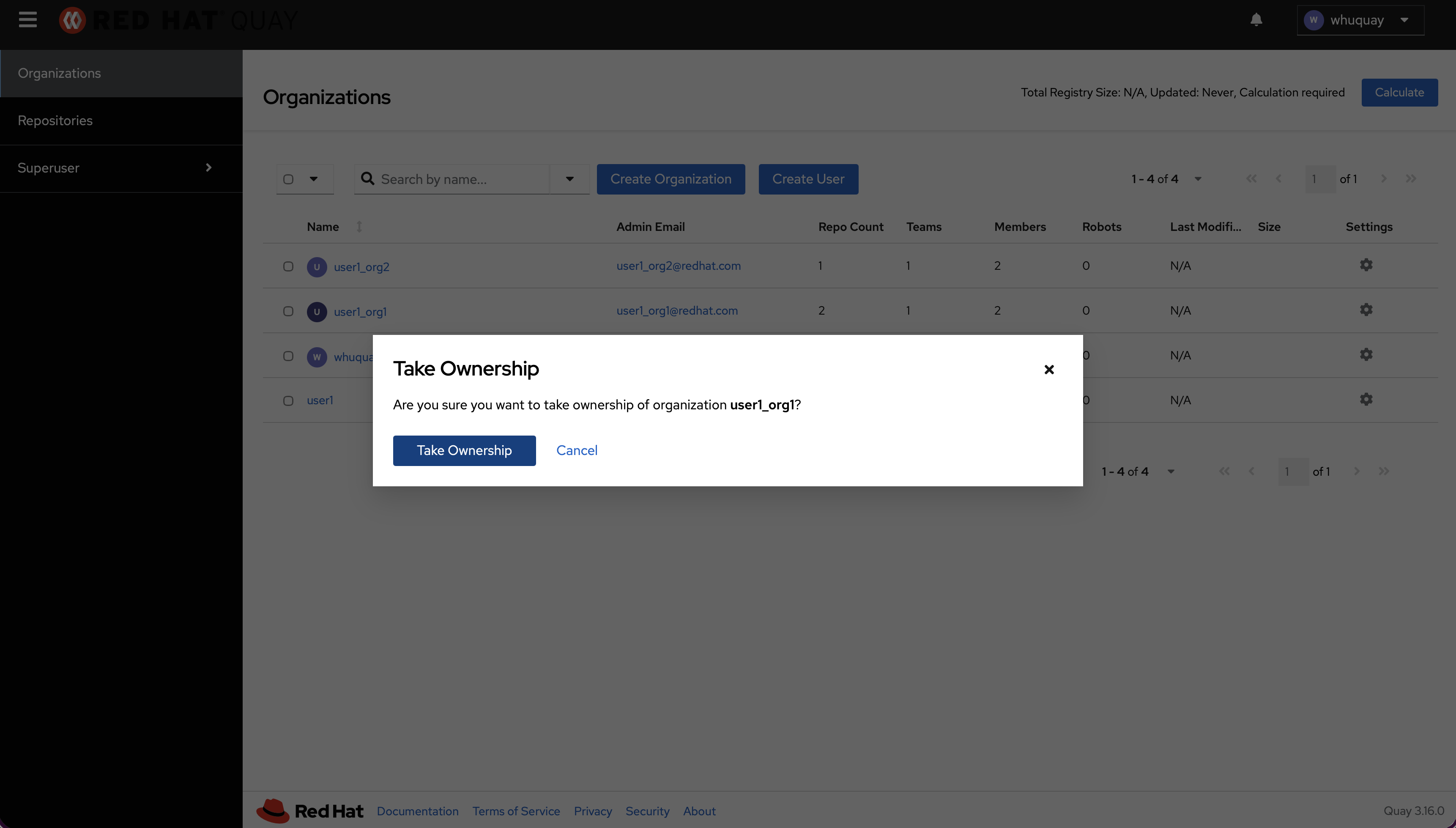This screenshot has width=1456, height=828.
Task: Click the notifications bell icon
Action: pos(1256,20)
